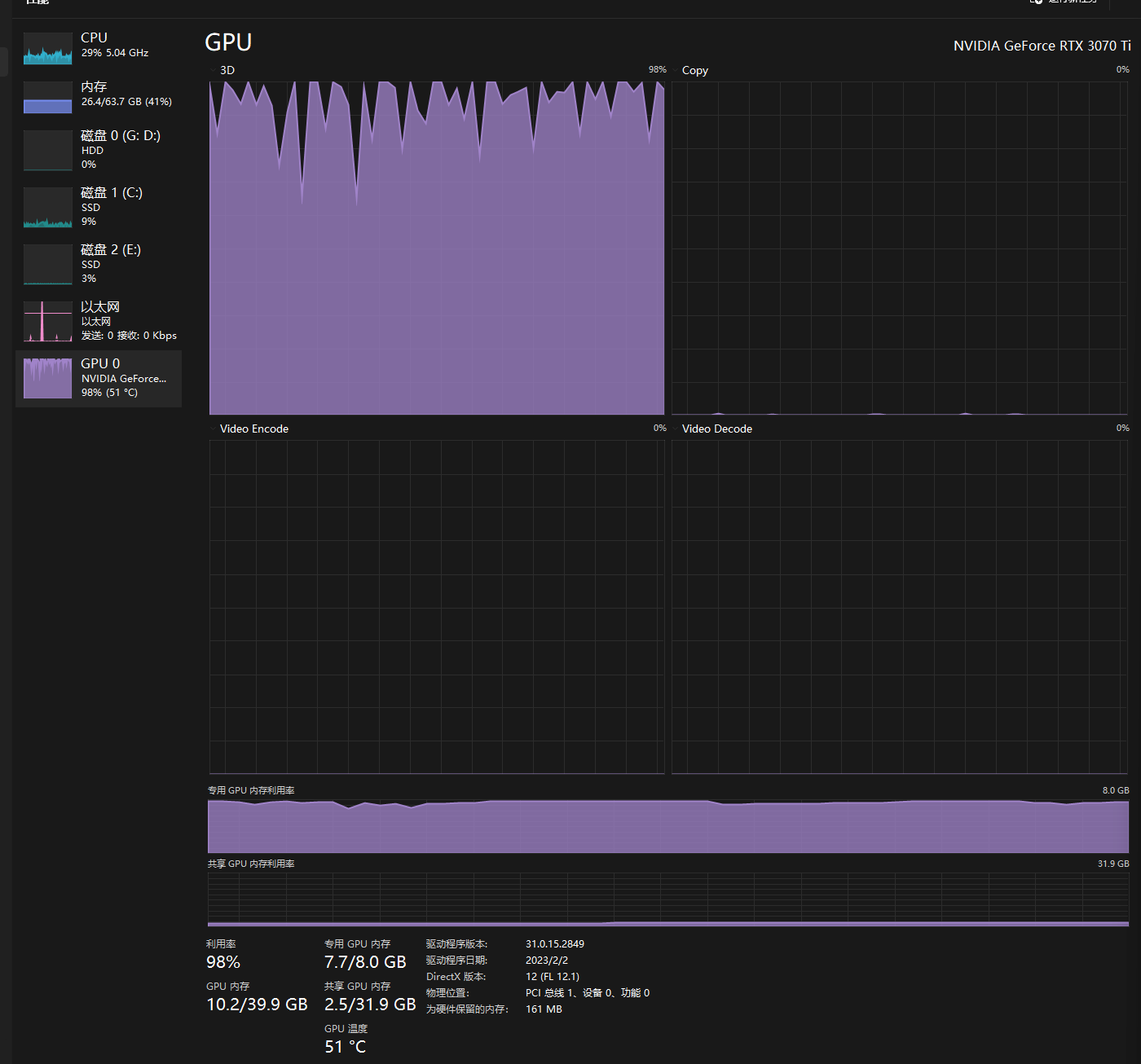Screen dimensions: 1141x1064
Task: Click inside the Video Encode graph
Action: click(437, 607)
